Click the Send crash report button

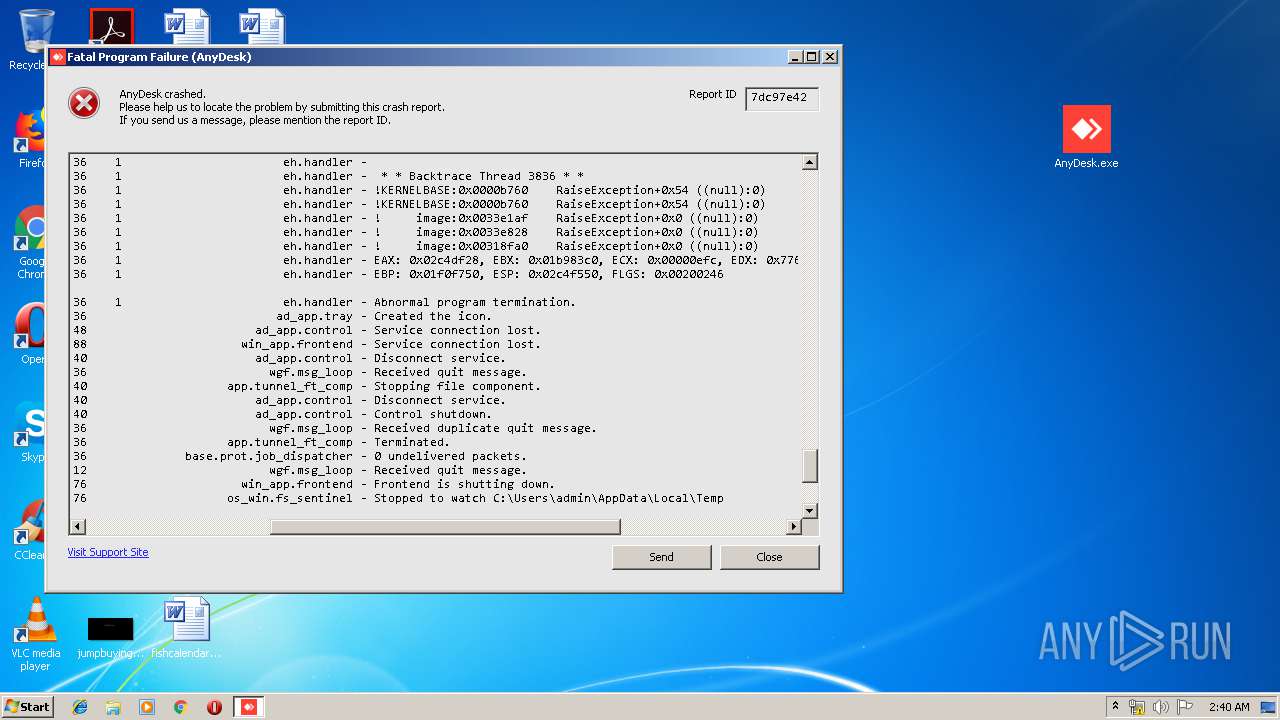[661, 557]
